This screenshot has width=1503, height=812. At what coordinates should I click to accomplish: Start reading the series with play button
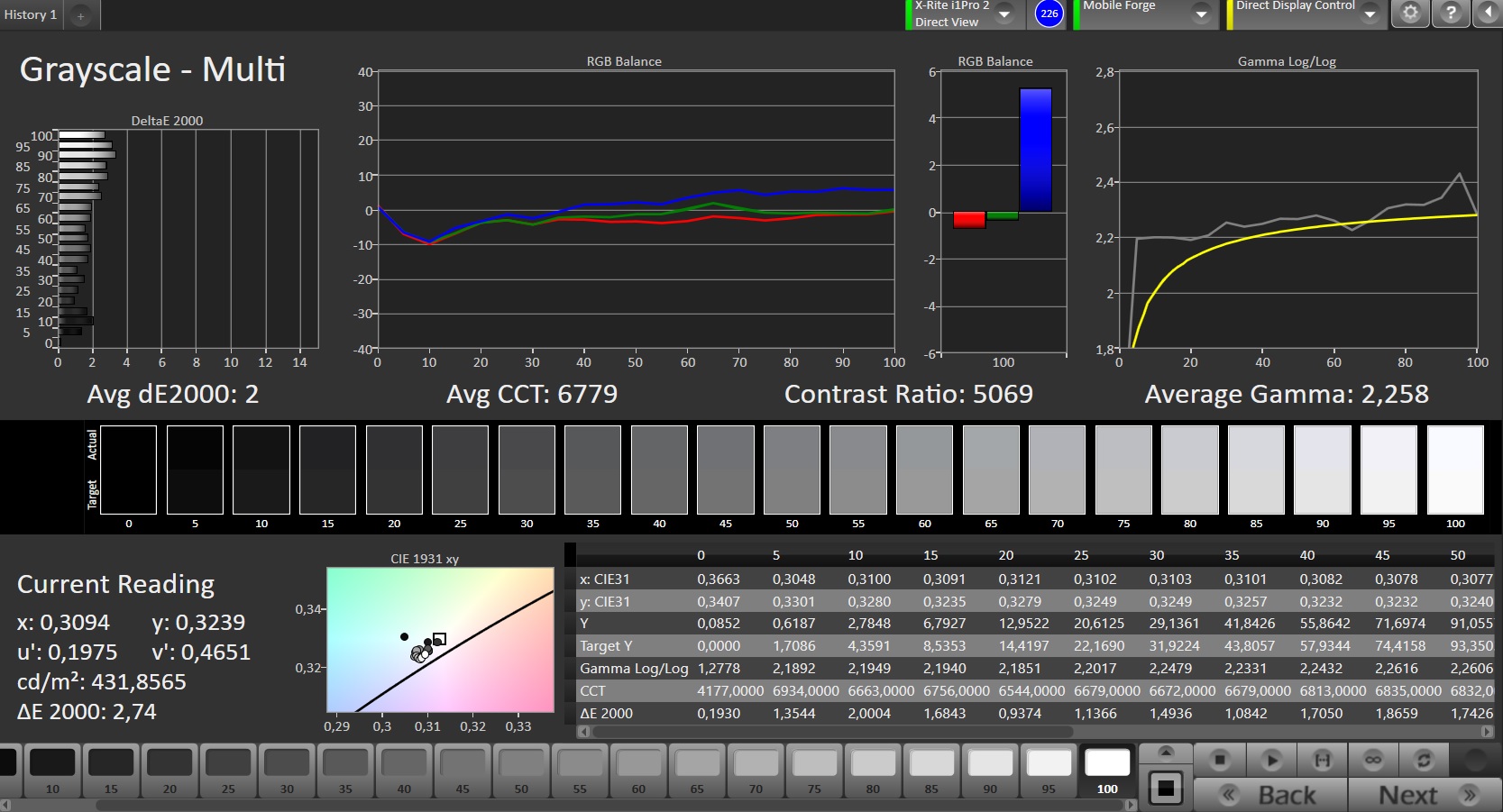click(1271, 760)
